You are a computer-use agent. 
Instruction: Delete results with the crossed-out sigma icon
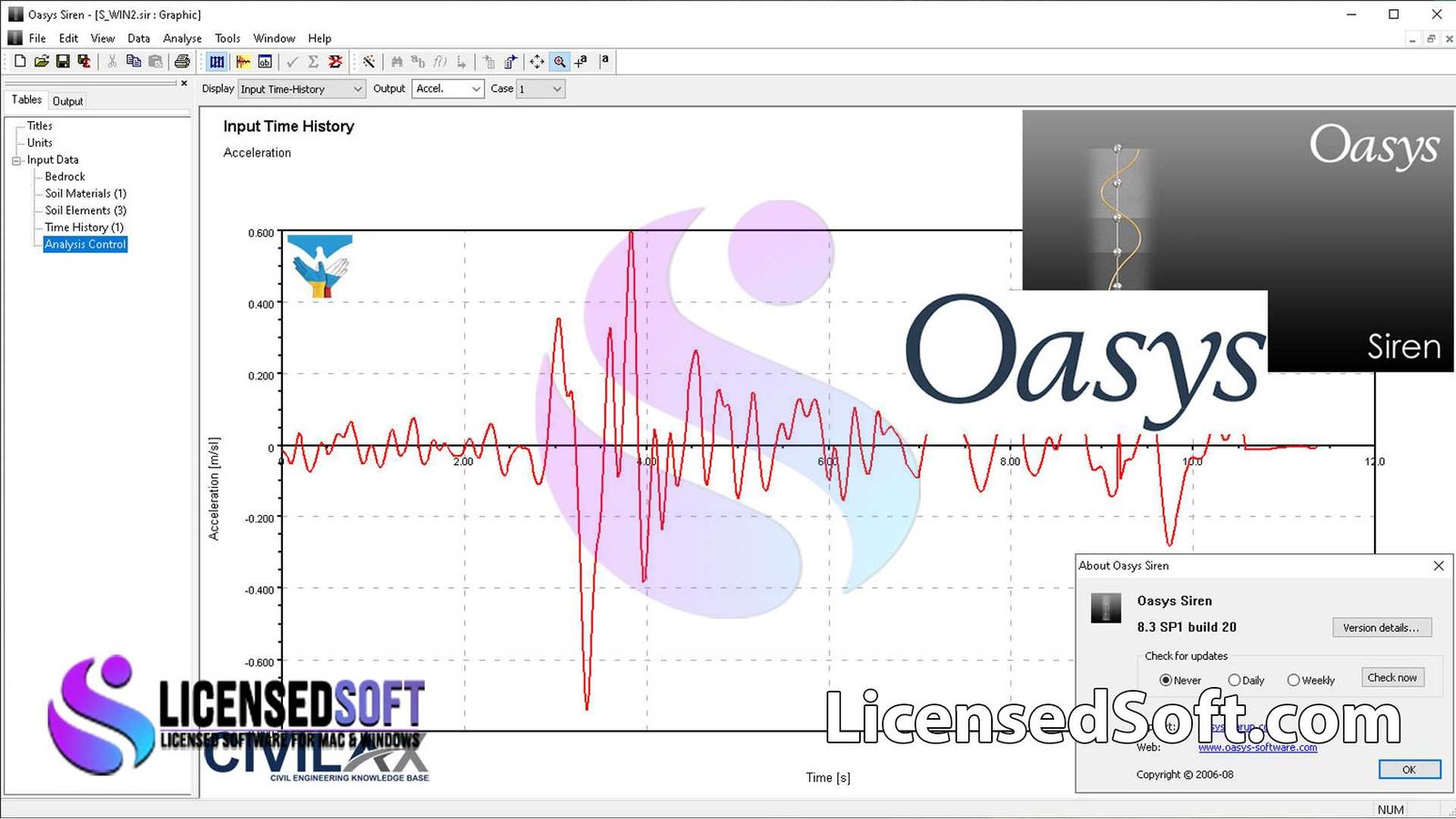335,61
